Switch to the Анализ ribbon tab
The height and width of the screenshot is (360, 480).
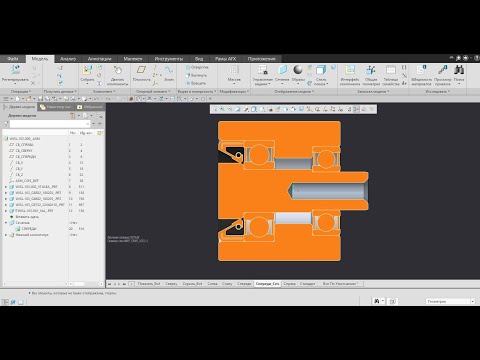68,59
